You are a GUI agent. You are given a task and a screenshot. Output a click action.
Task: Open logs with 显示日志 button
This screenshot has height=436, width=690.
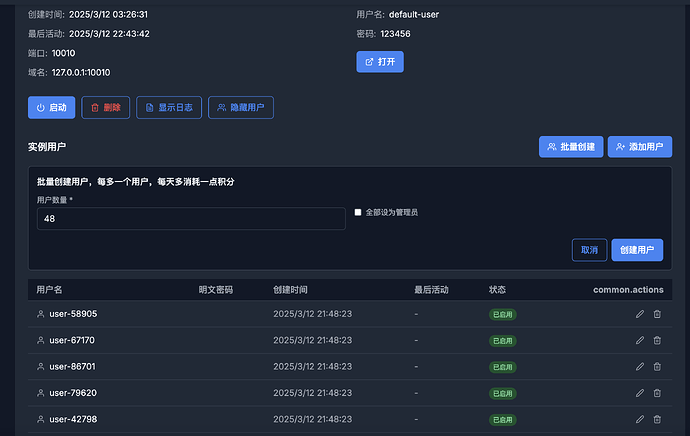tap(169, 107)
